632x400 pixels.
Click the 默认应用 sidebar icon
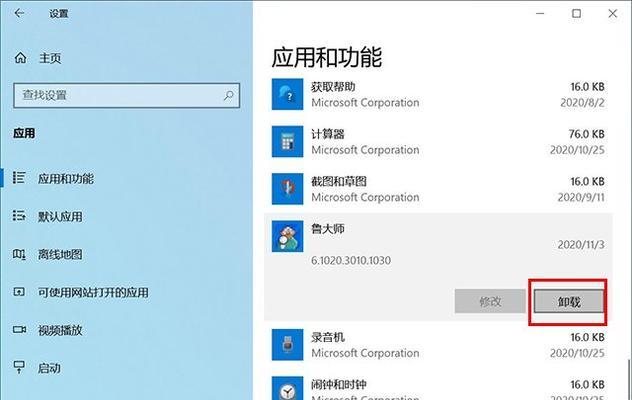click(19, 216)
